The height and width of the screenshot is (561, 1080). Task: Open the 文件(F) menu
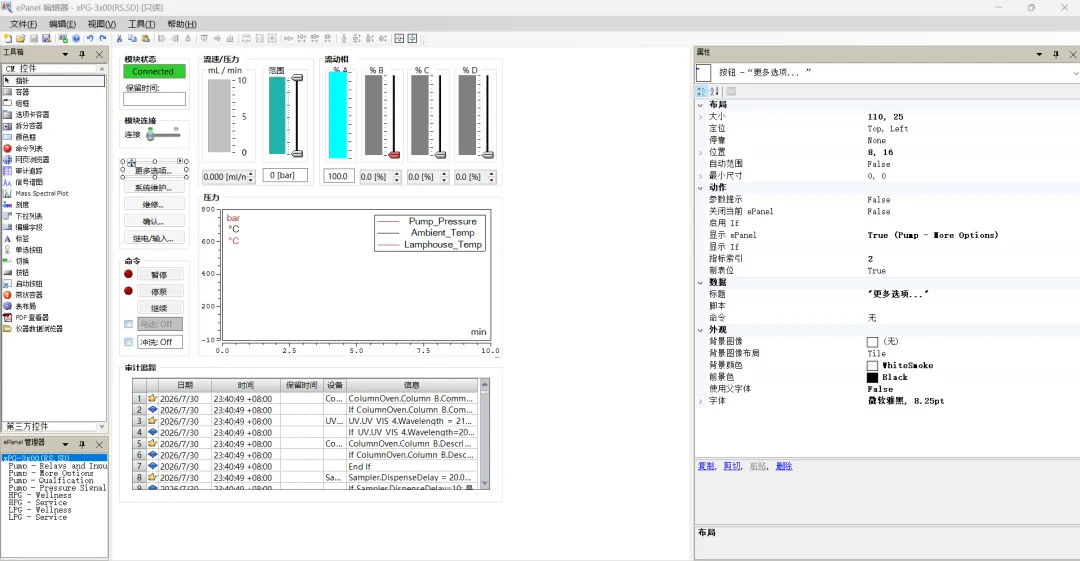coord(23,24)
